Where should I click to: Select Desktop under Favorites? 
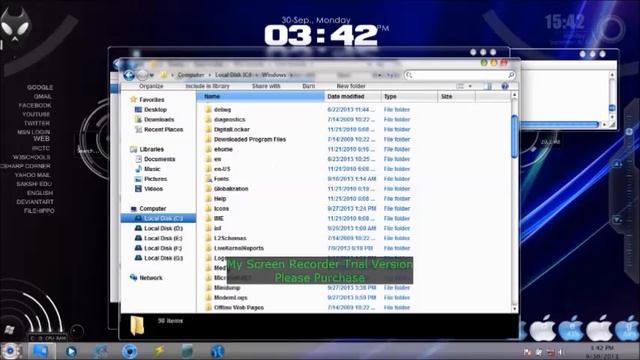pyautogui.click(x=155, y=109)
